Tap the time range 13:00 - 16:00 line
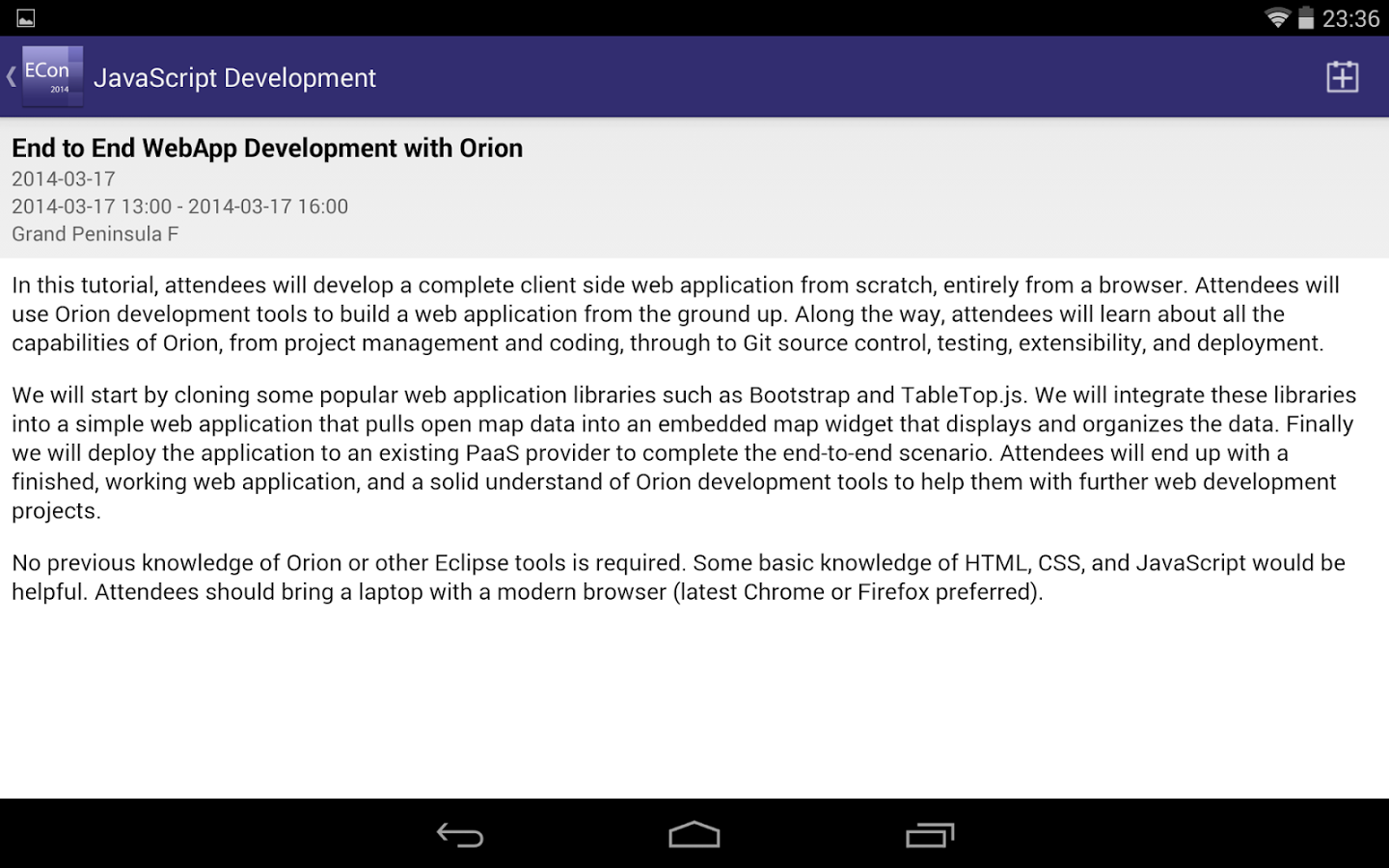Viewport: 1389px width, 868px height. coord(179,206)
